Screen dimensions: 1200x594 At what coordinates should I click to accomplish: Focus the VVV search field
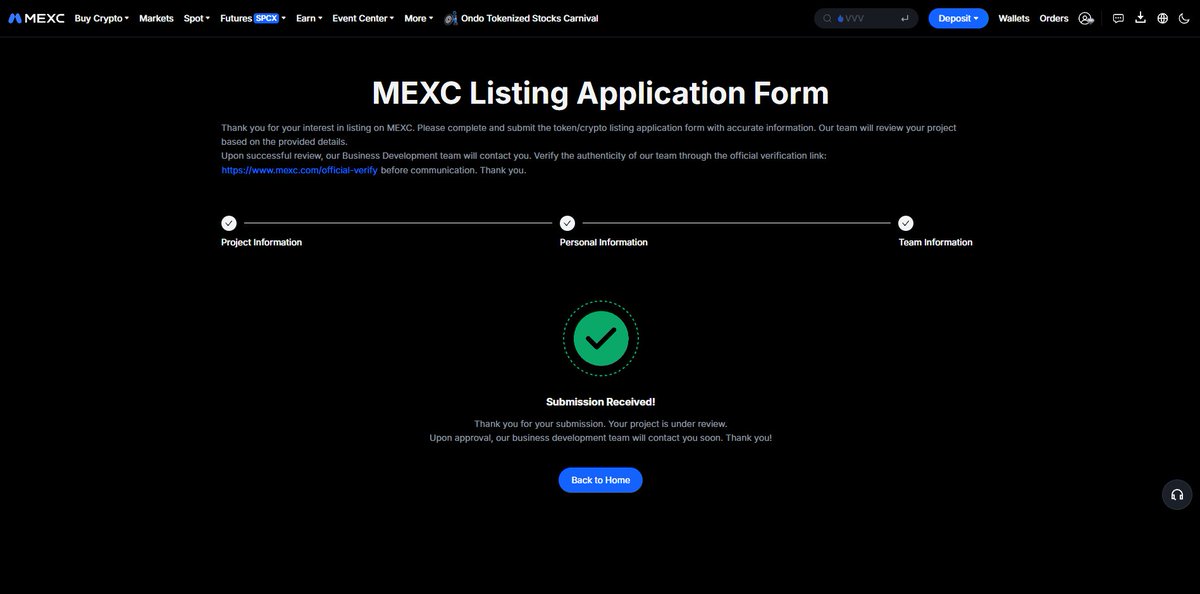pyautogui.click(x=866, y=18)
